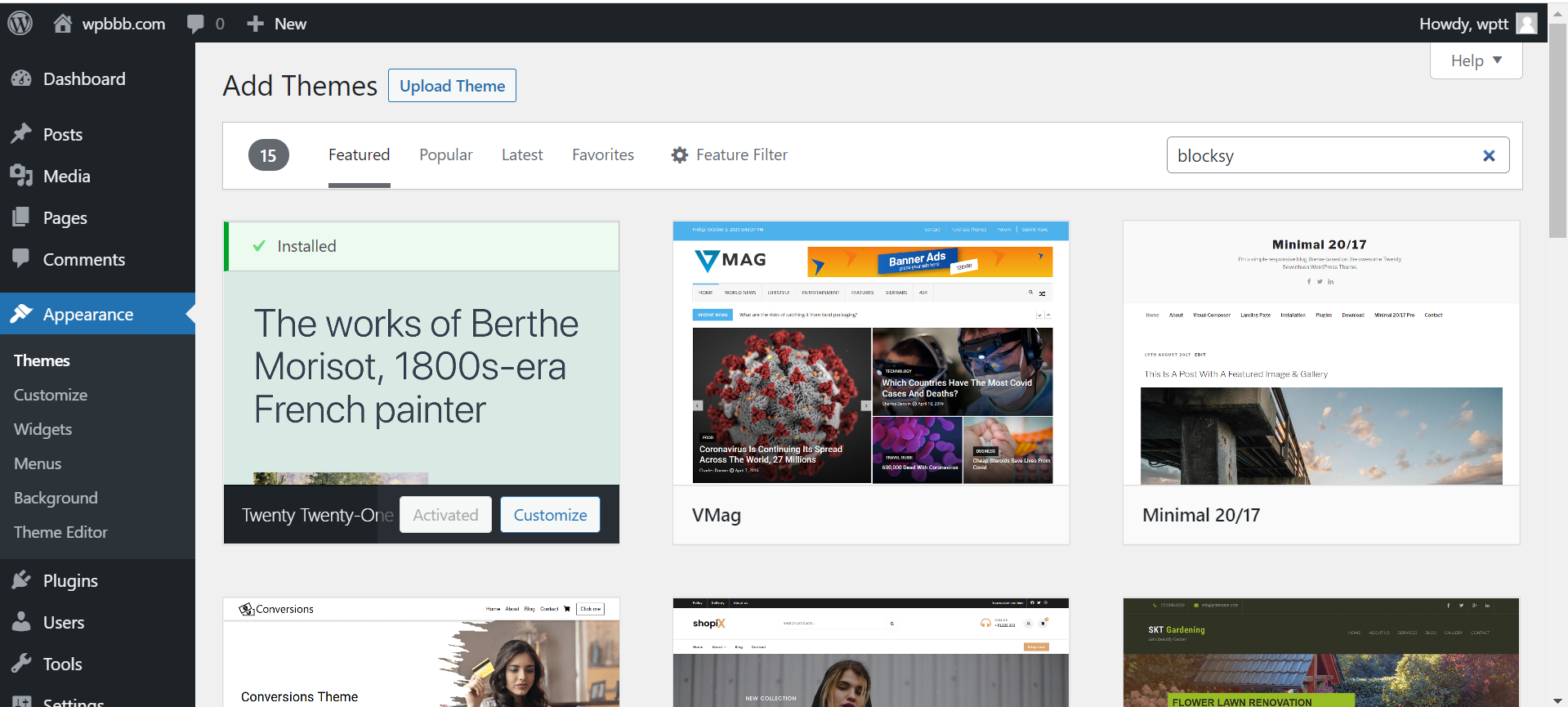The image size is (1568, 707).
Task: Open Customize submenu item in sidebar
Action: 51,395
